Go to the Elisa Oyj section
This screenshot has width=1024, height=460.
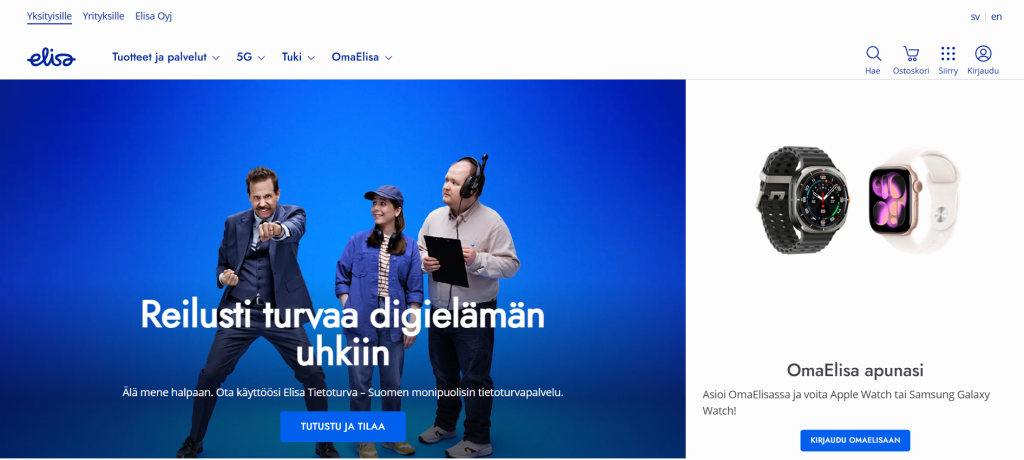tap(154, 16)
